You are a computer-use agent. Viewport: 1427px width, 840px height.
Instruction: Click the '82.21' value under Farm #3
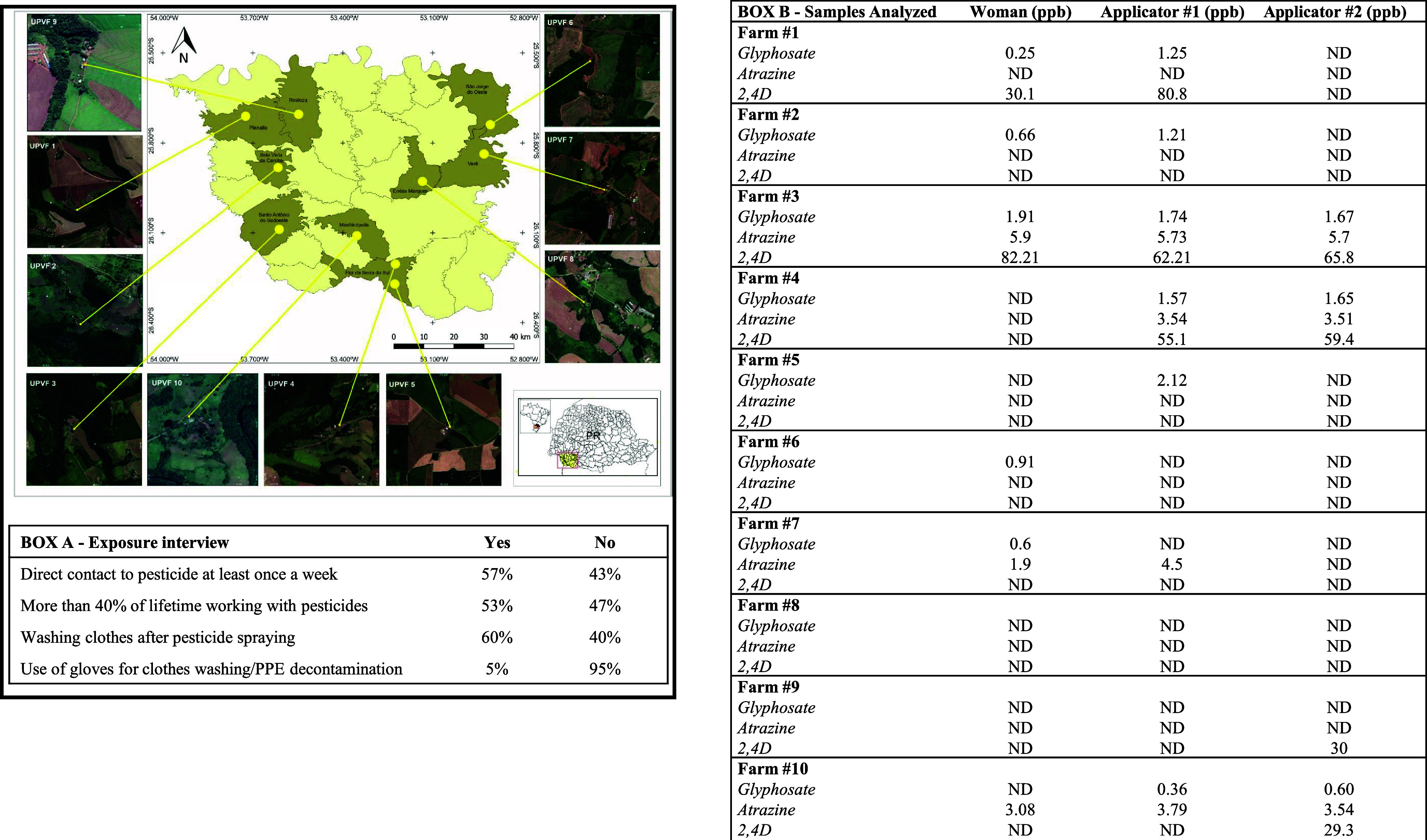click(x=1020, y=258)
